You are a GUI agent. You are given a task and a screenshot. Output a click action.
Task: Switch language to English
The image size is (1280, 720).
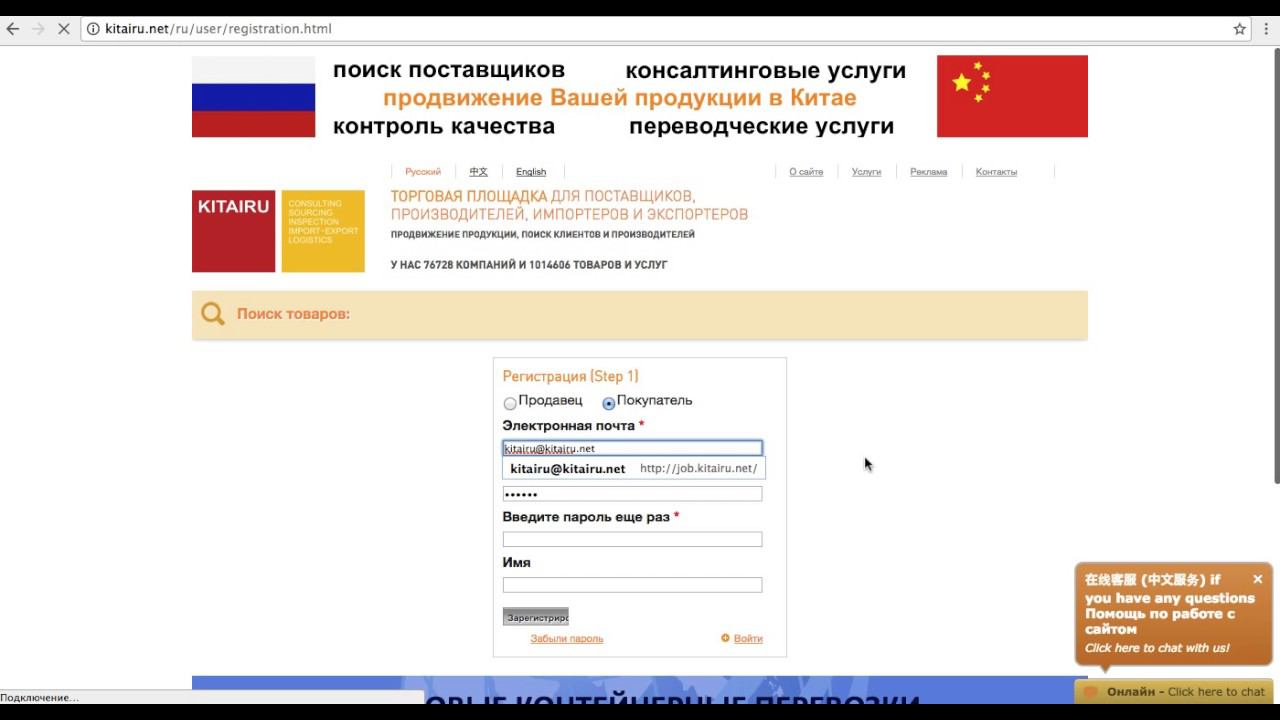[x=531, y=172]
